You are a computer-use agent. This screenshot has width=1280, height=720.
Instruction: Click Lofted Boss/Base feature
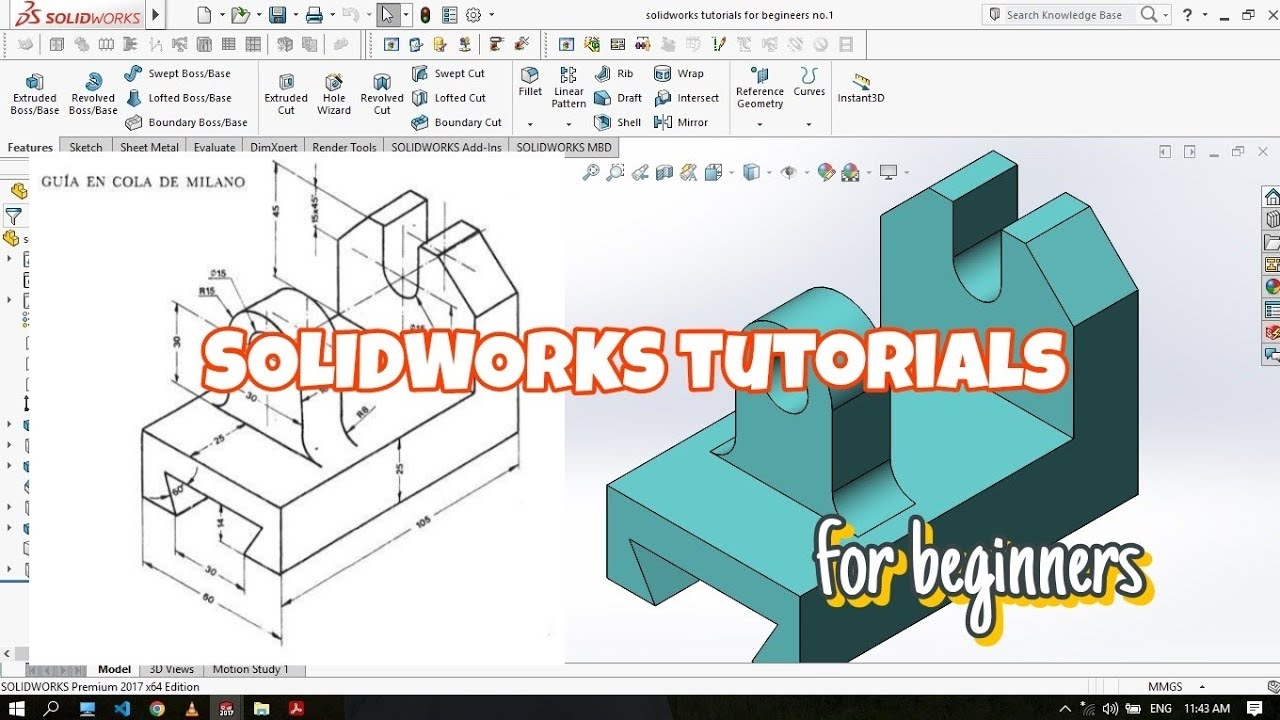coord(179,98)
